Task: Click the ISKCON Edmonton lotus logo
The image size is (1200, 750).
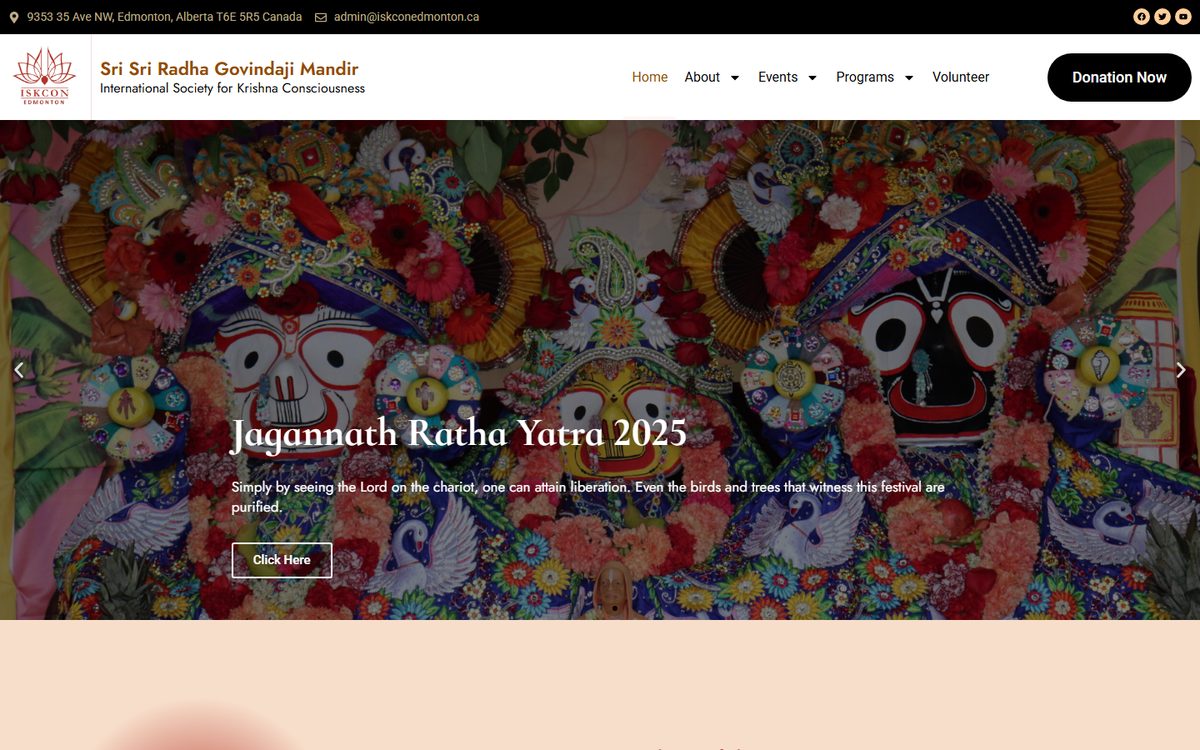Action: click(x=44, y=76)
